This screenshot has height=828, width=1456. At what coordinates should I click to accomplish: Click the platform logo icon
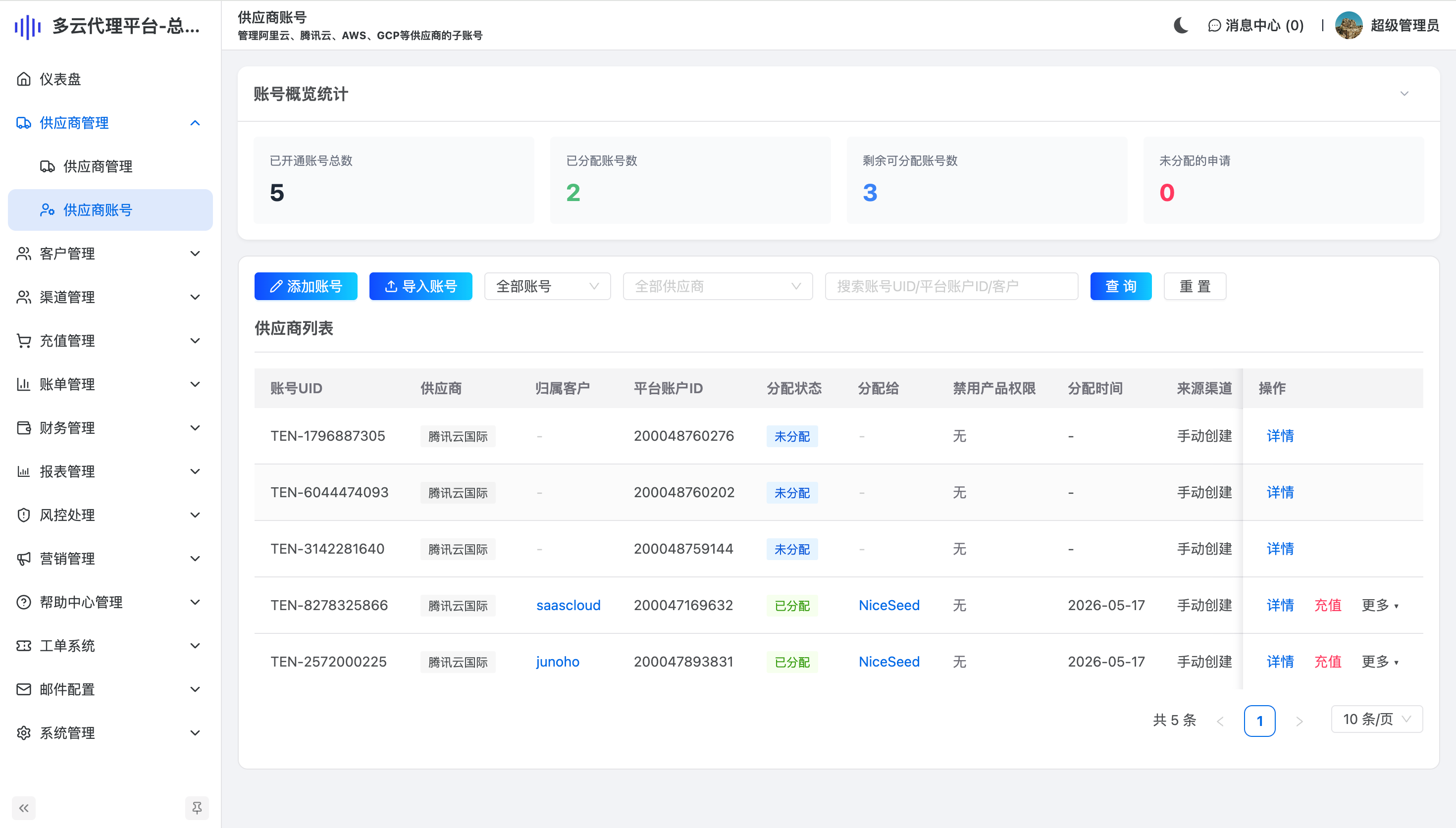pos(28,26)
